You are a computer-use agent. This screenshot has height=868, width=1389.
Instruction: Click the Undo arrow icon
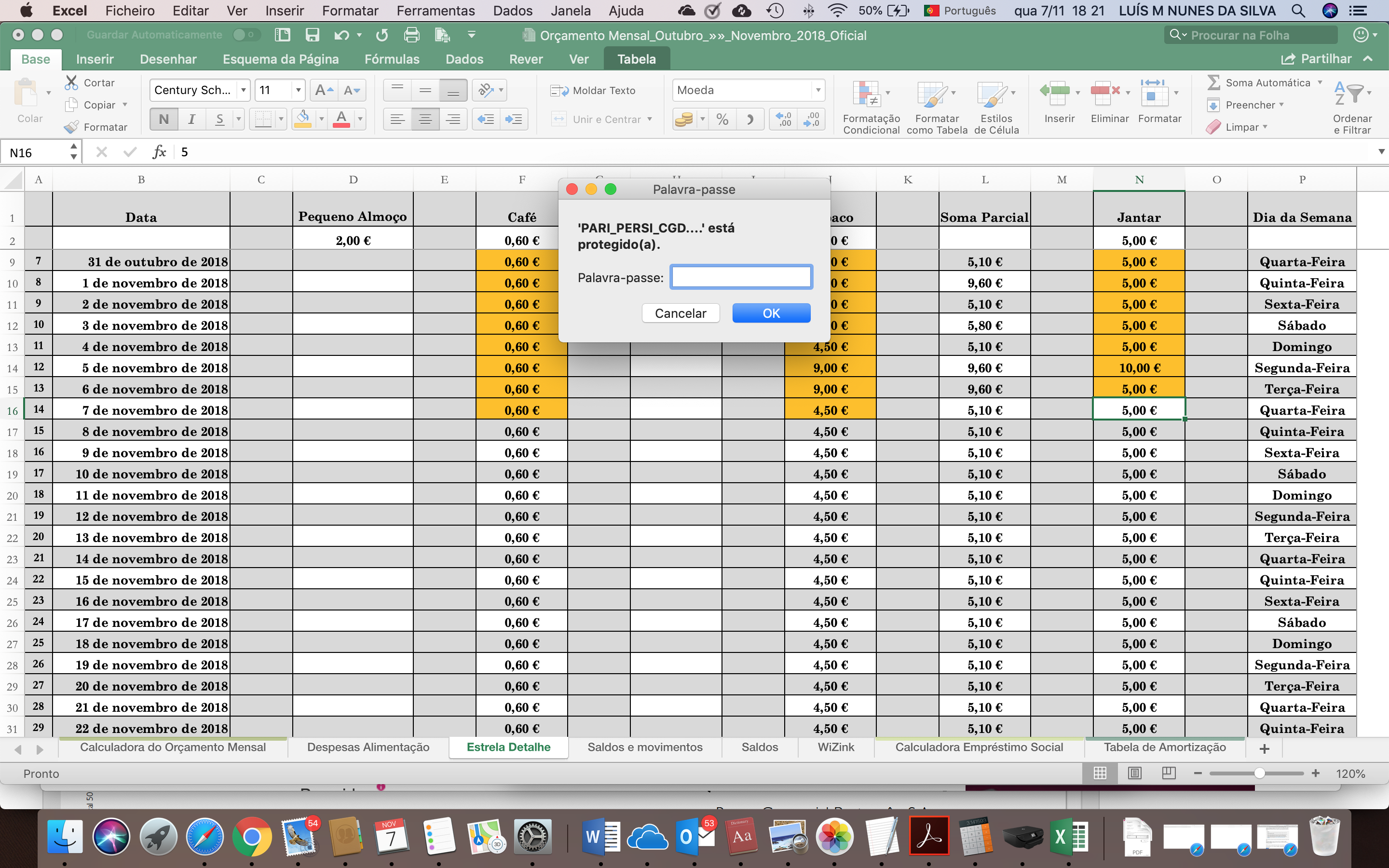coord(341,35)
